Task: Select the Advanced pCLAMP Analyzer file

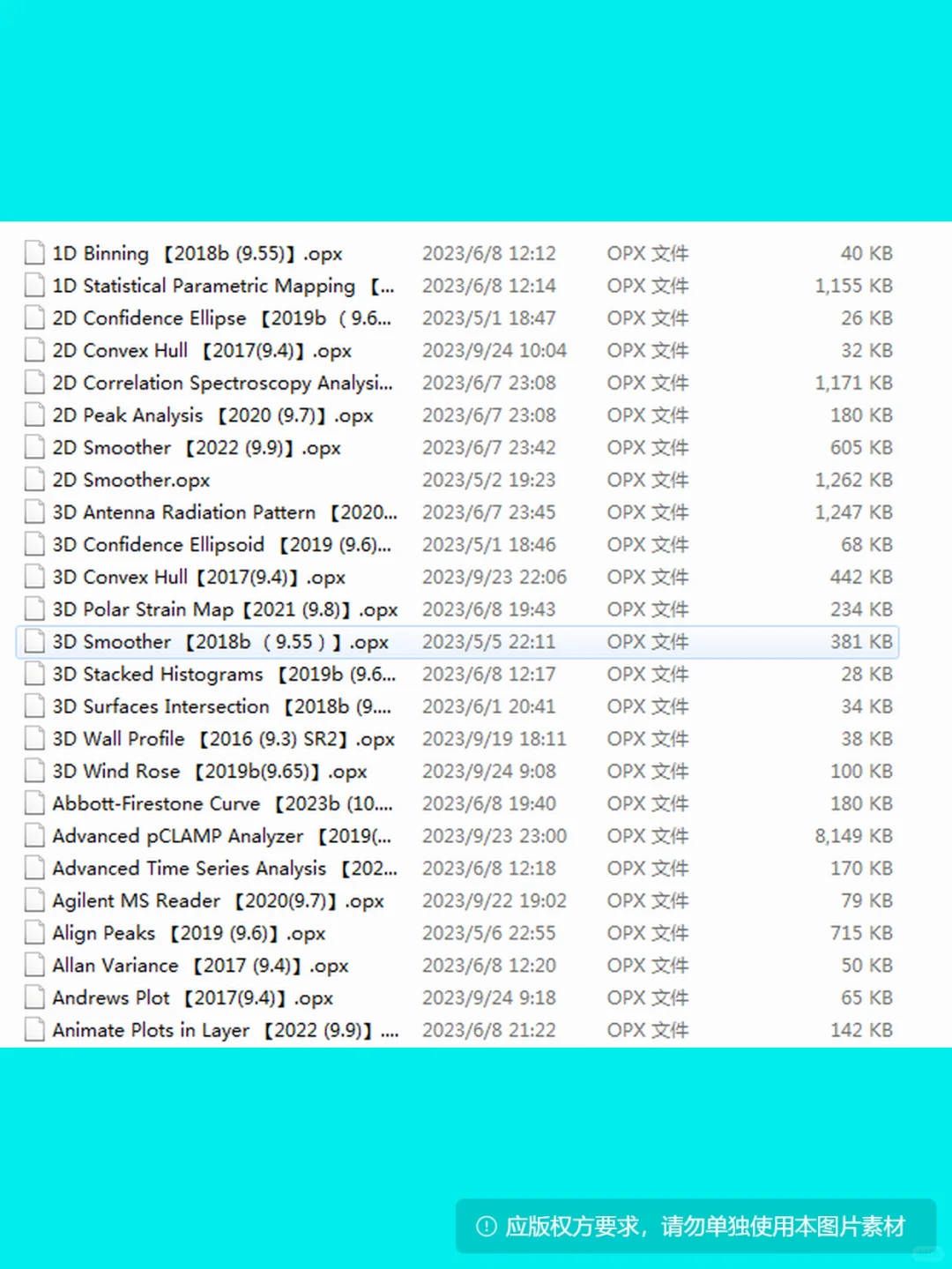Action: 221,836
